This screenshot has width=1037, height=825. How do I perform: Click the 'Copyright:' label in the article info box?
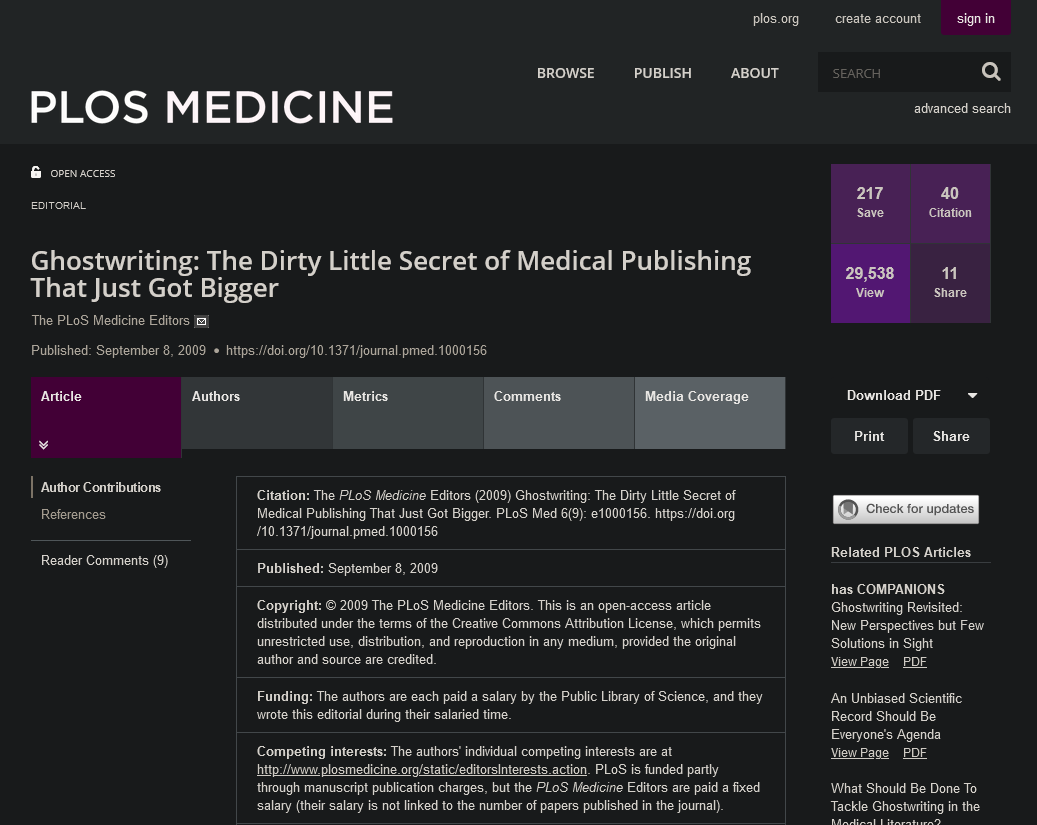(289, 605)
